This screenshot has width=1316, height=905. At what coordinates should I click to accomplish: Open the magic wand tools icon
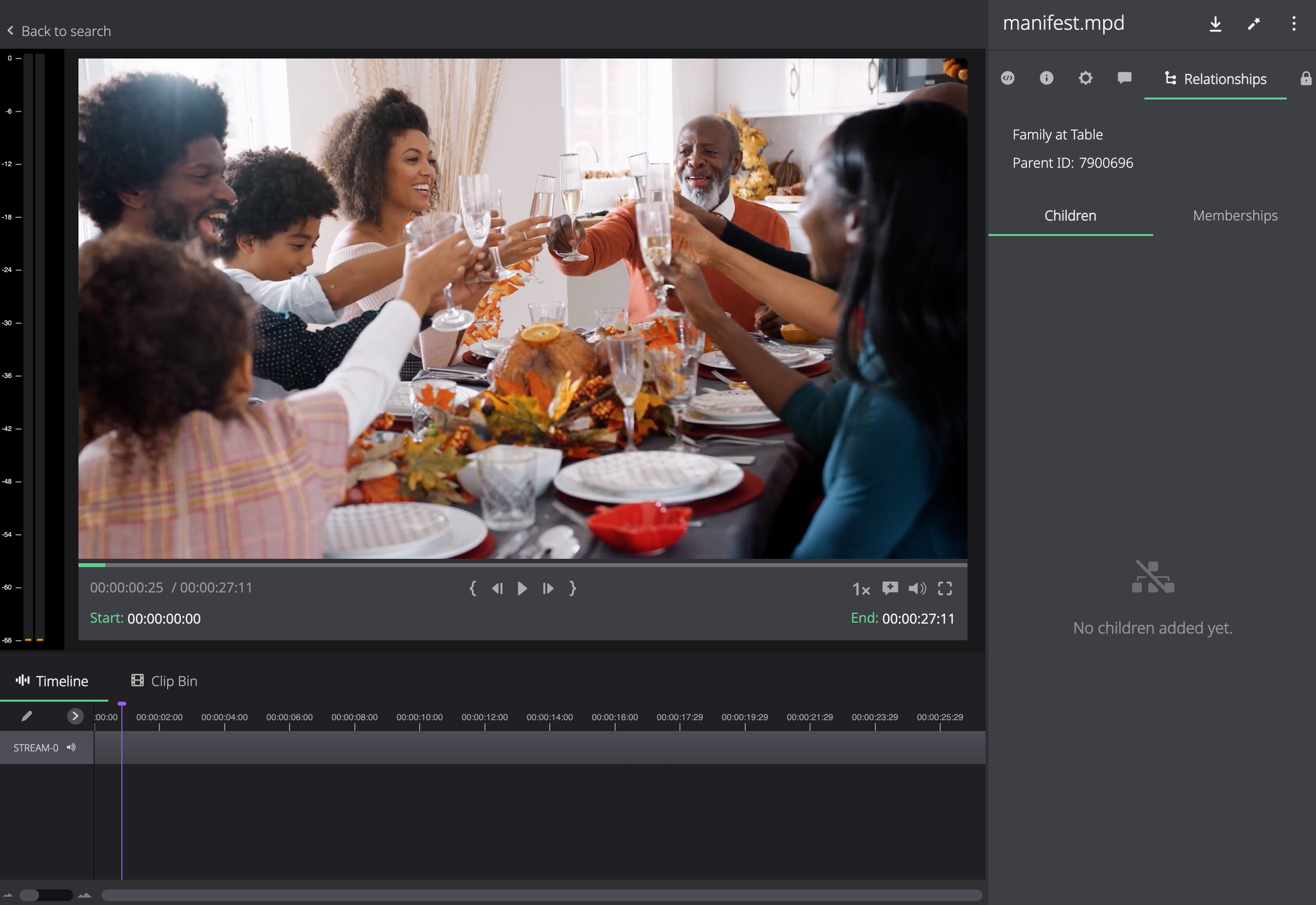1254,24
